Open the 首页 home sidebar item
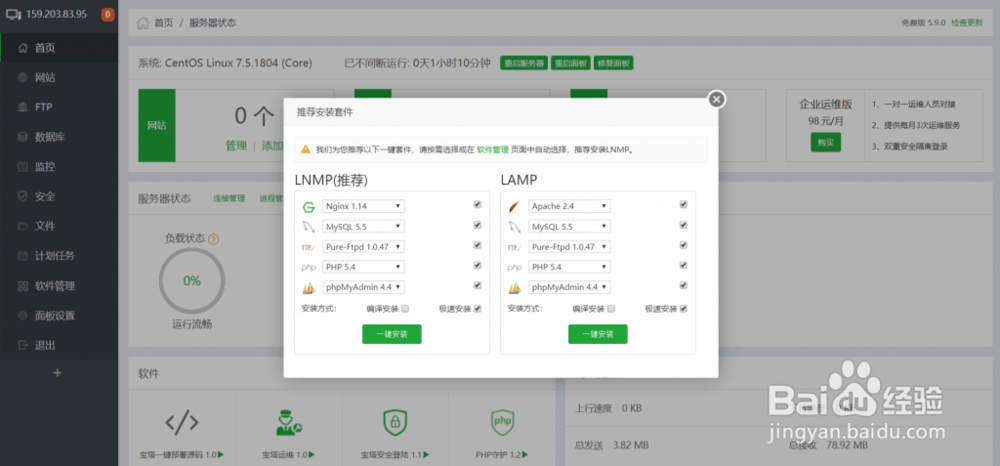The width and height of the screenshot is (1000, 466). pos(59,48)
